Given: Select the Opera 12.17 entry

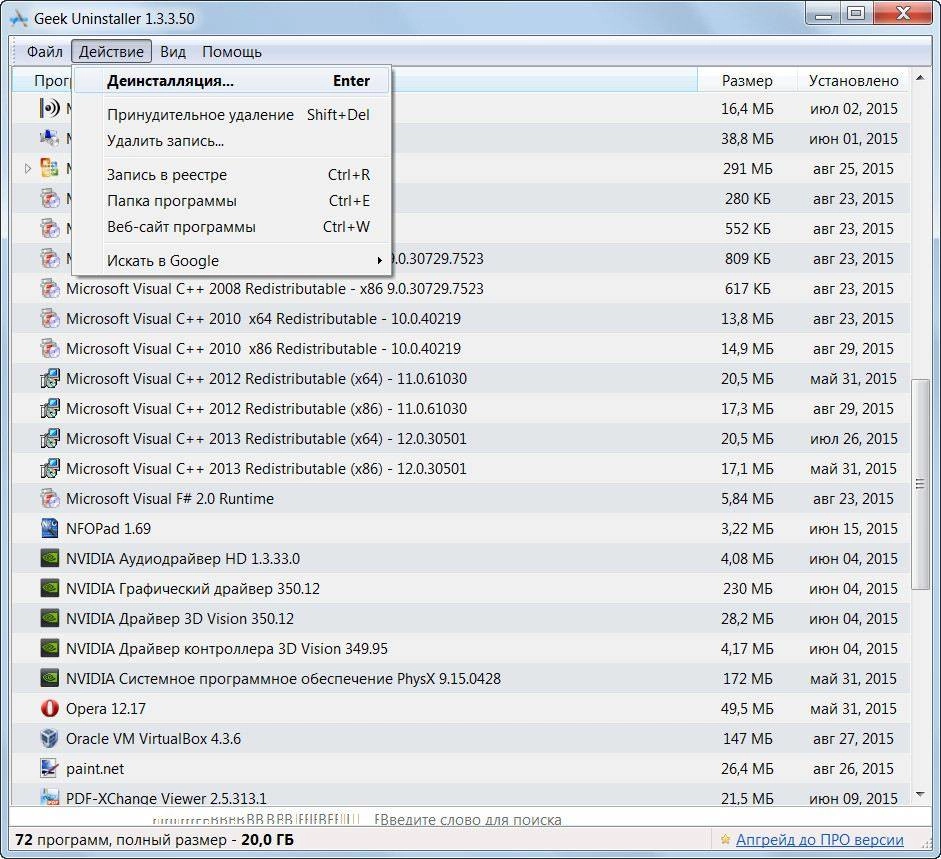Looking at the screenshot, I should (461, 709).
